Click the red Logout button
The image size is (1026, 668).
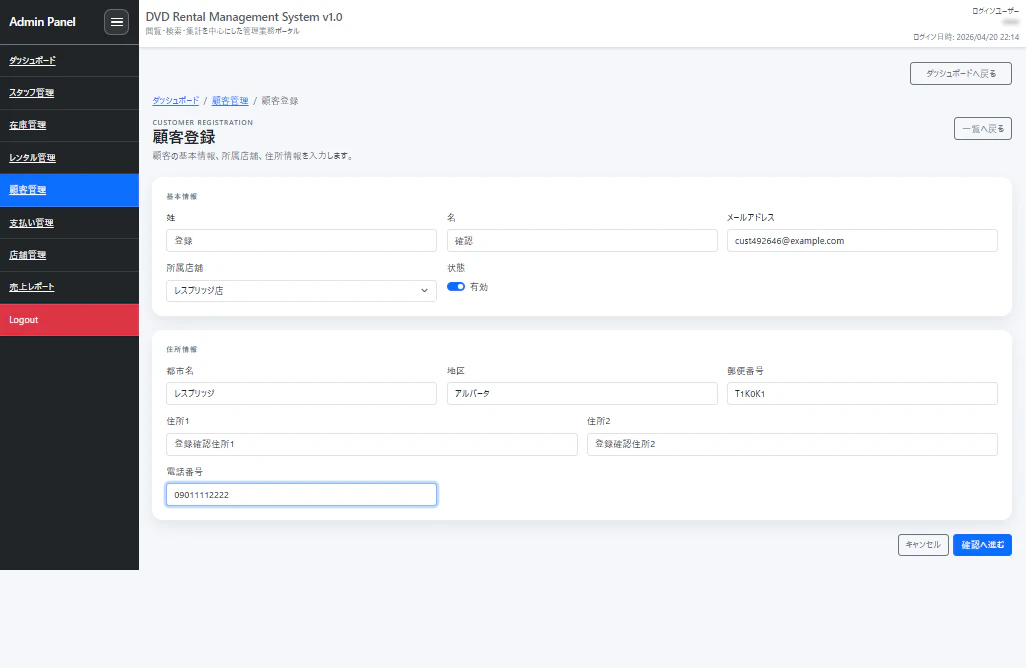click(x=69, y=320)
